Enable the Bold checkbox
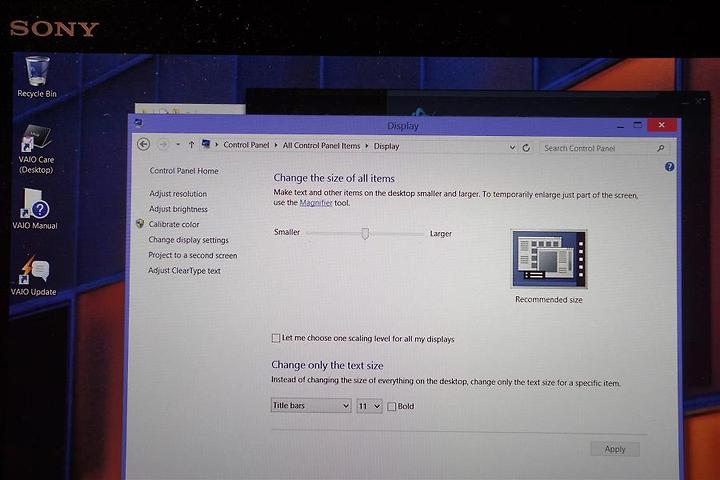Viewport: 720px width, 480px height. 392,407
